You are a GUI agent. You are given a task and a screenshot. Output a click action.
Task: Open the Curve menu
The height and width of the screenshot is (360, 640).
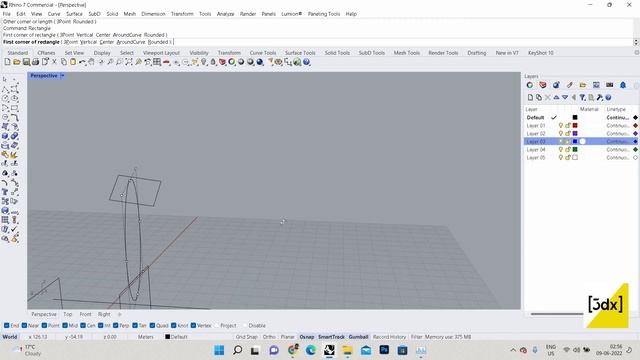tap(54, 14)
